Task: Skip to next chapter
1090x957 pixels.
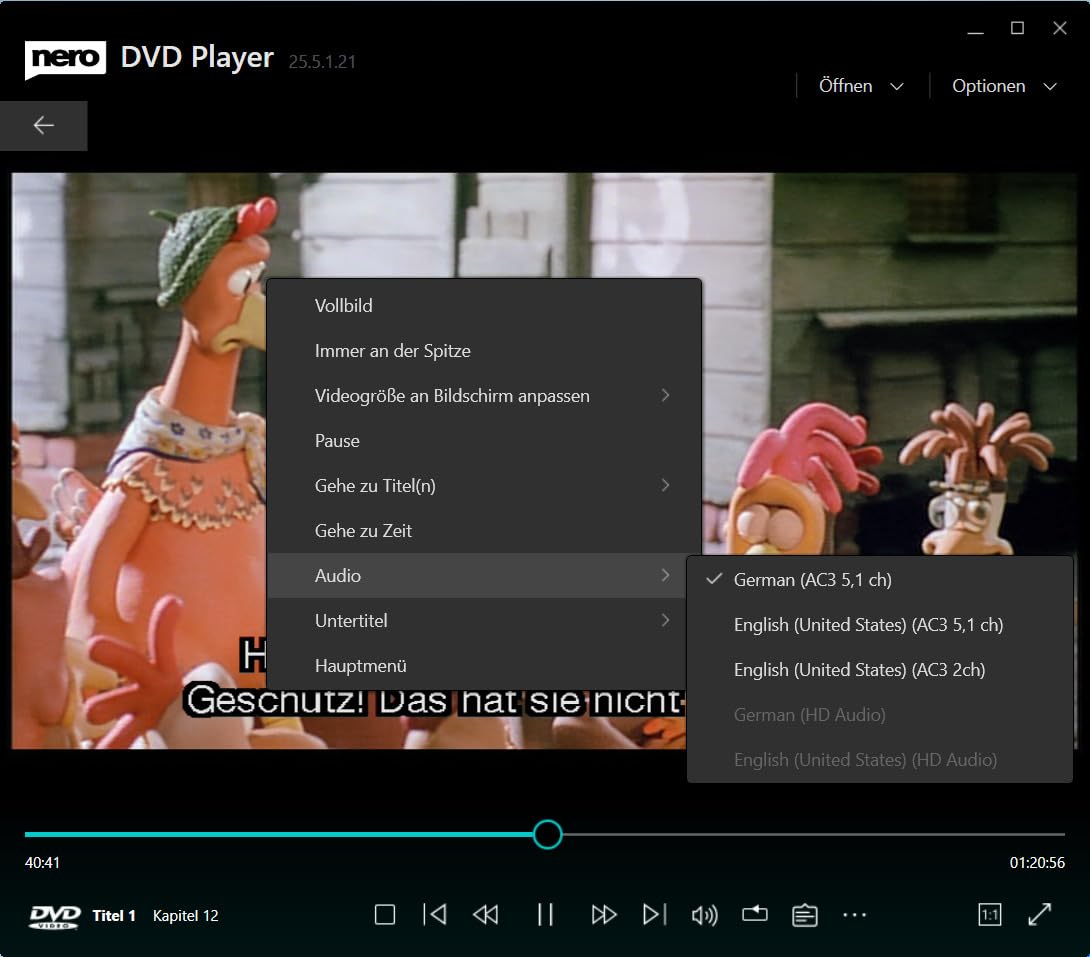Action: tap(654, 915)
